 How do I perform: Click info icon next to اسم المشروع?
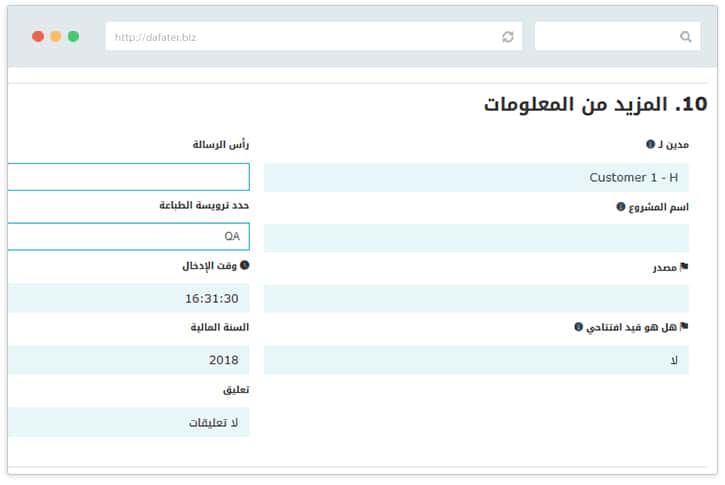click(620, 207)
